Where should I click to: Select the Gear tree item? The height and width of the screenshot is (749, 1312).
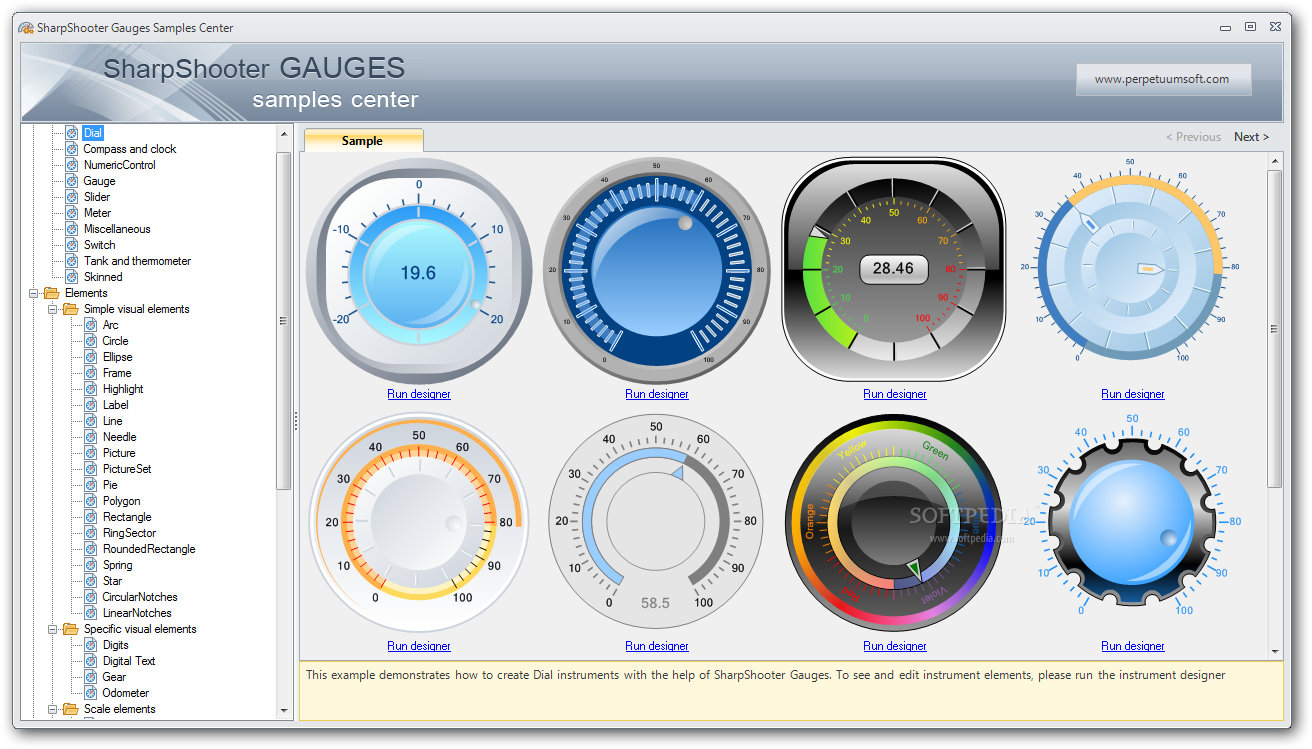pos(114,677)
